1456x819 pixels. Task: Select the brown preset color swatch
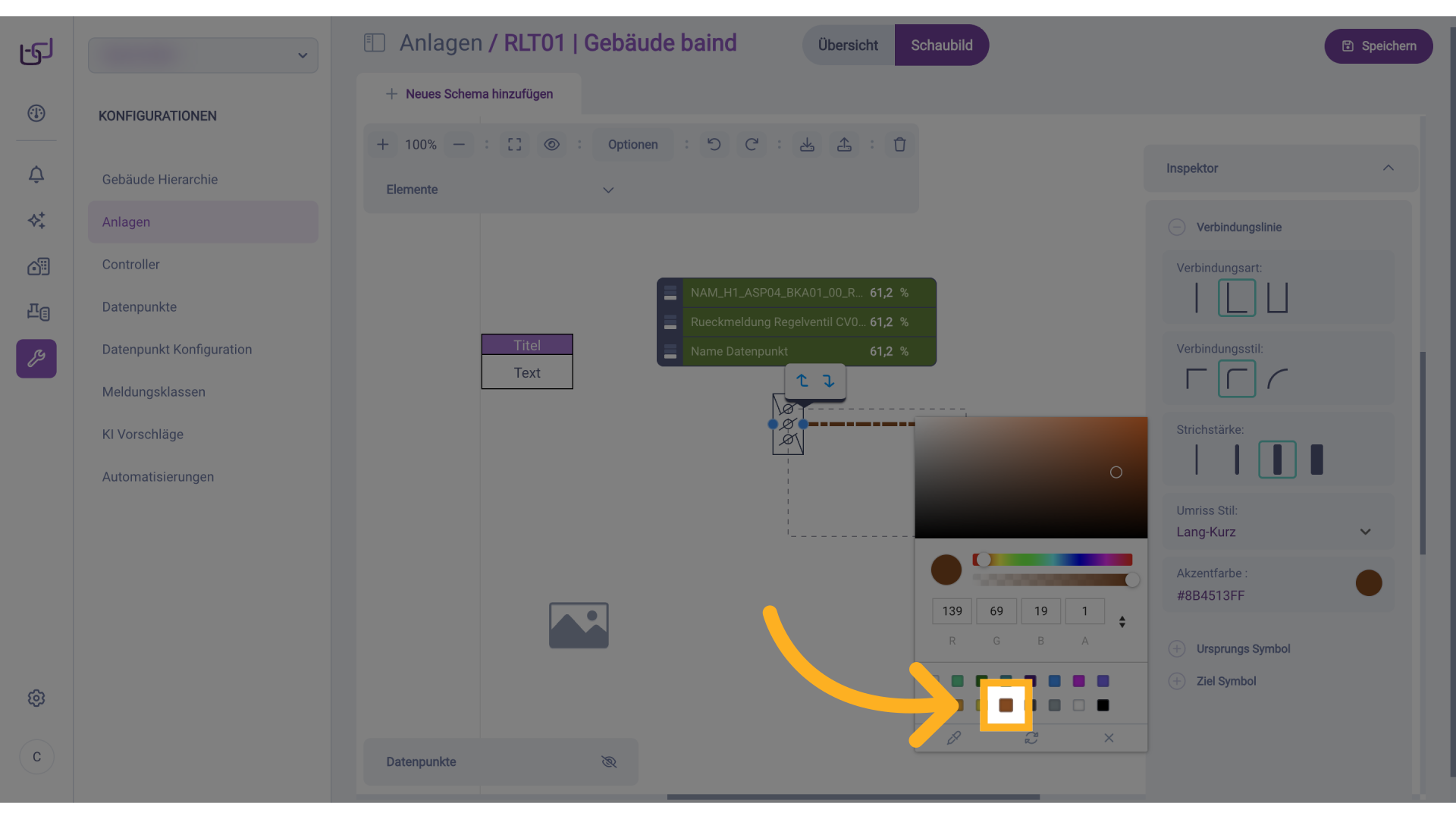(1006, 705)
